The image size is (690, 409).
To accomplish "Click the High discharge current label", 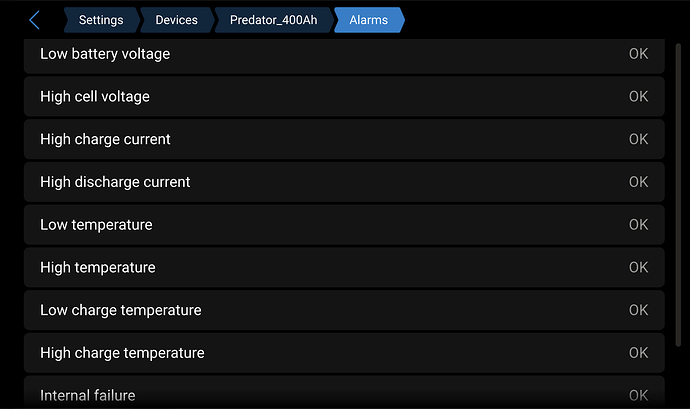I will tap(115, 182).
